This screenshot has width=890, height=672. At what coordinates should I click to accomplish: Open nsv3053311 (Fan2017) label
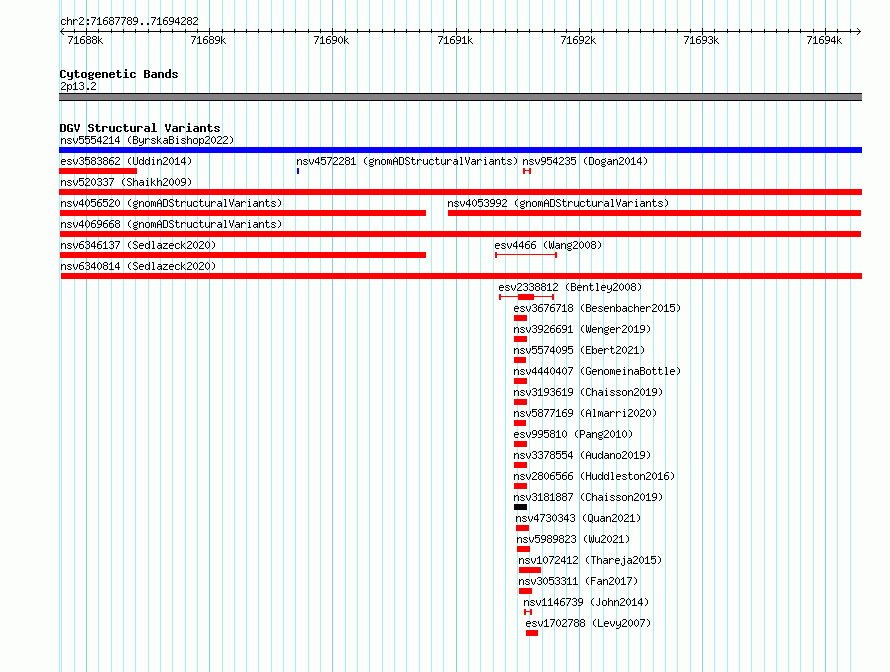click(578, 581)
